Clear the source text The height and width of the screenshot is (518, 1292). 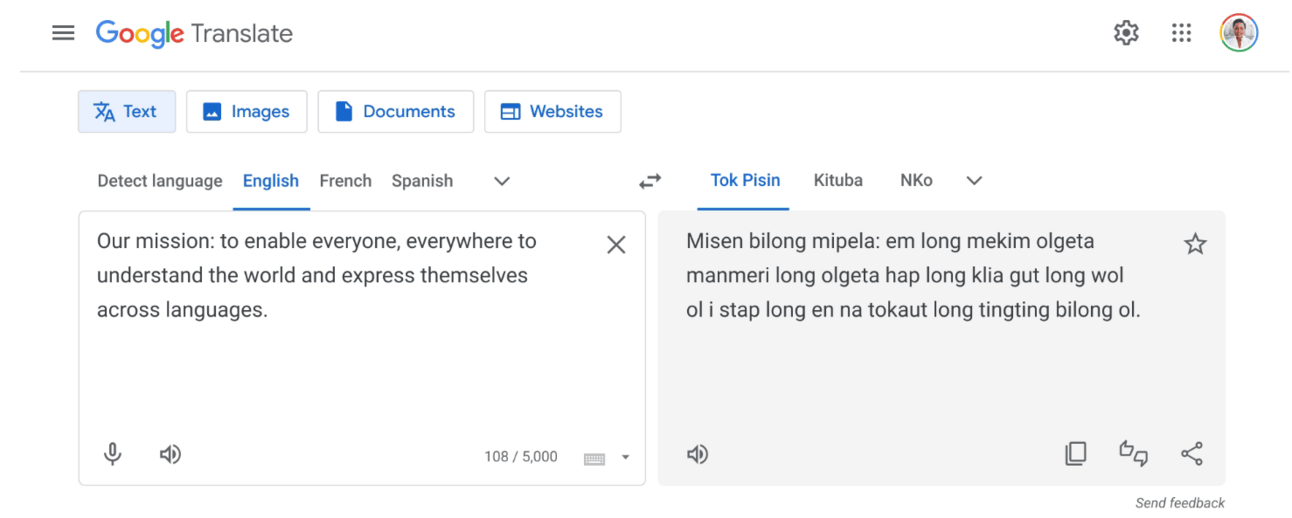pyautogui.click(x=616, y=245)
